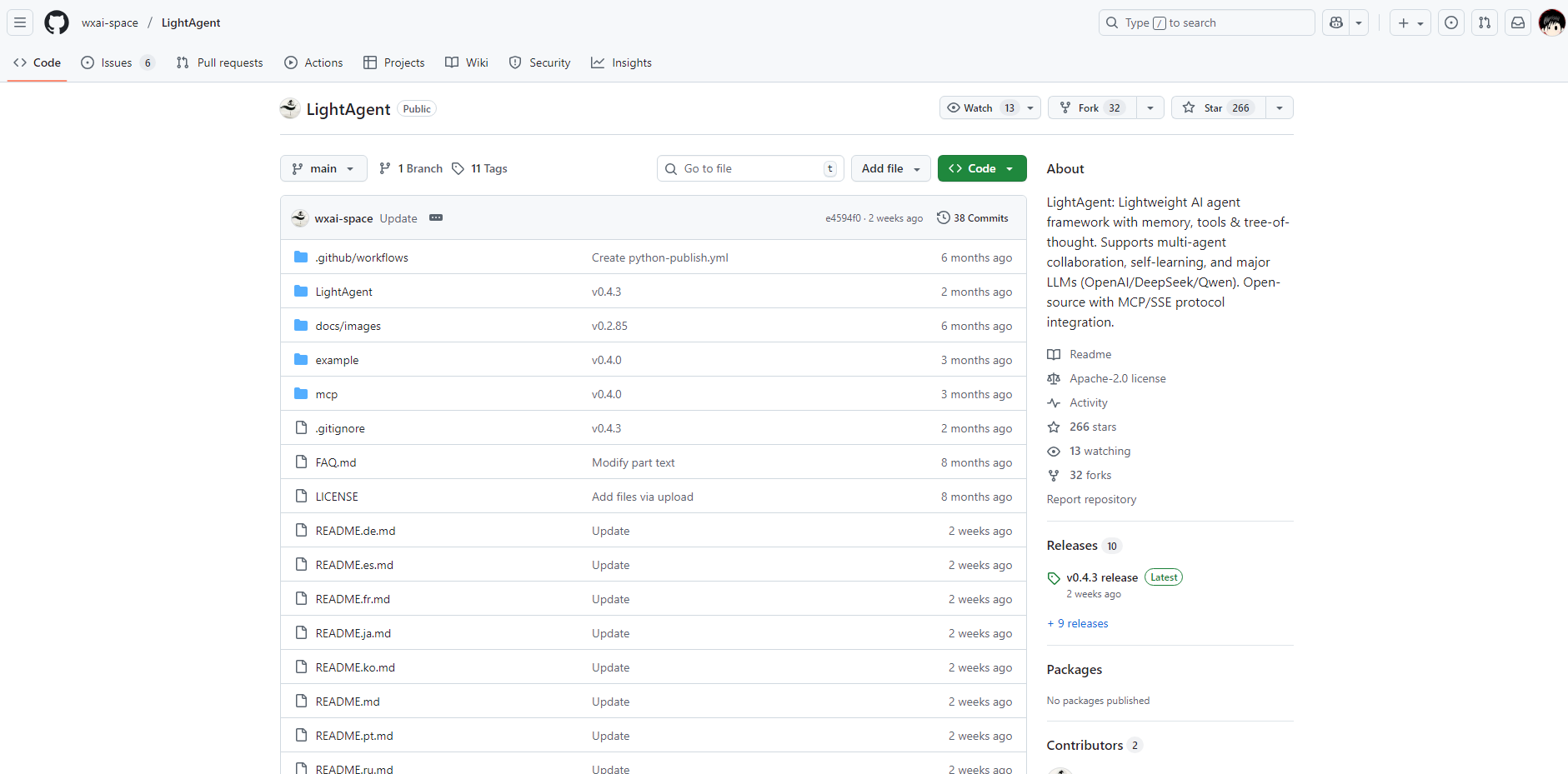Toggle Watch on the repository
The width and height of the screenshot is (1568, 774).
979,108
